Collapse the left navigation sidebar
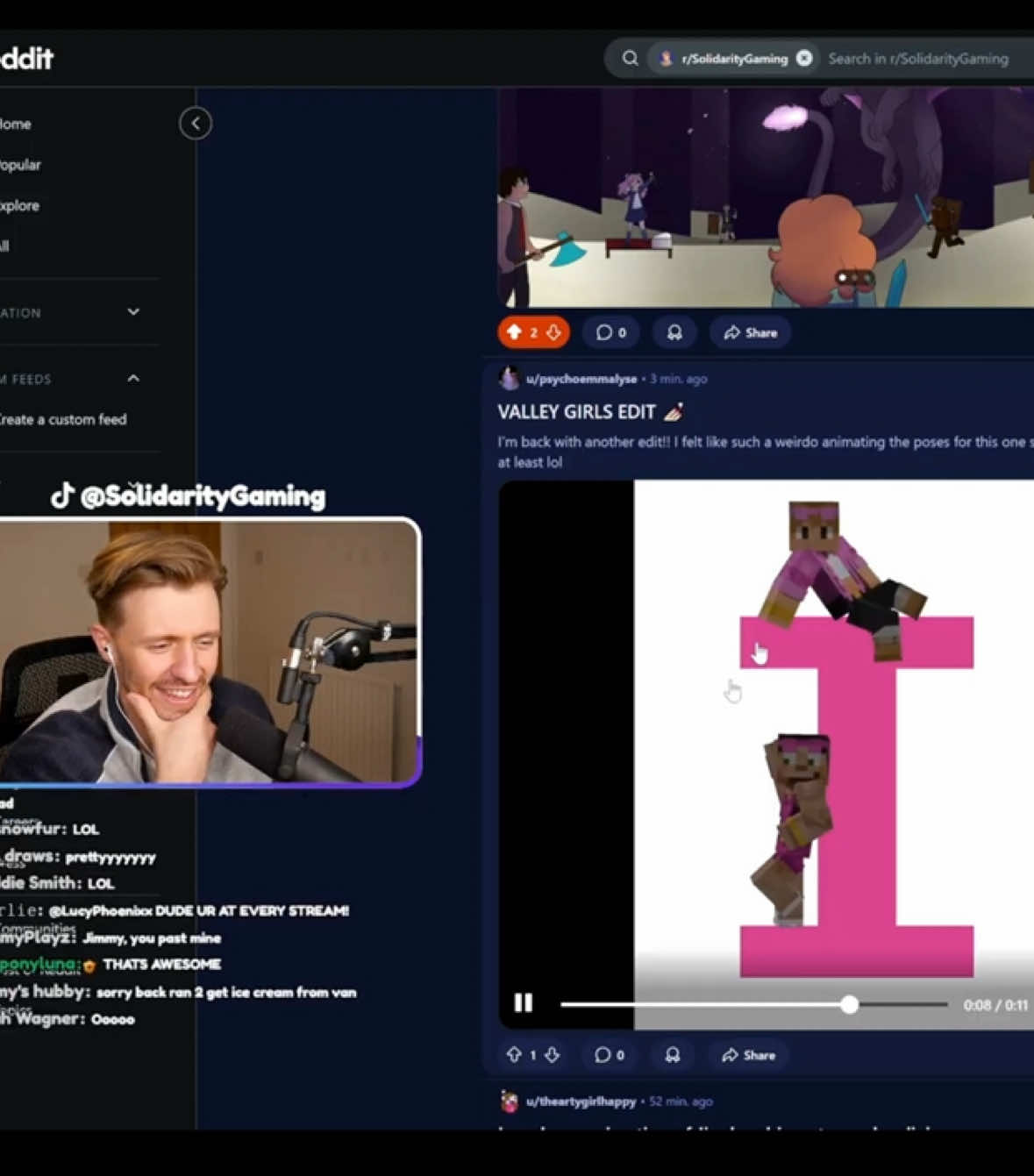The width and height of the screenshot is (1034, 1176). pos(196,124)
